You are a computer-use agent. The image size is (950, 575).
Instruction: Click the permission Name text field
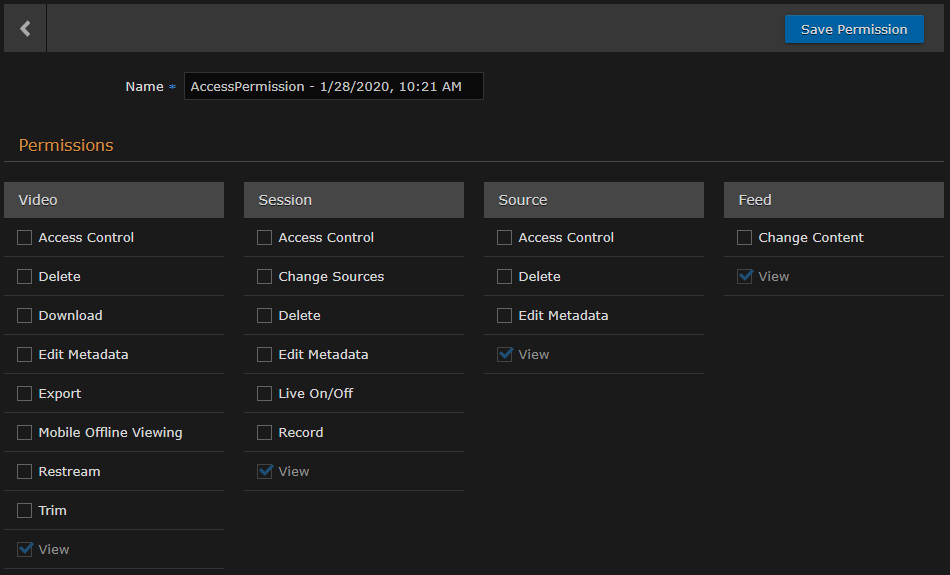[x=333, y=87]
